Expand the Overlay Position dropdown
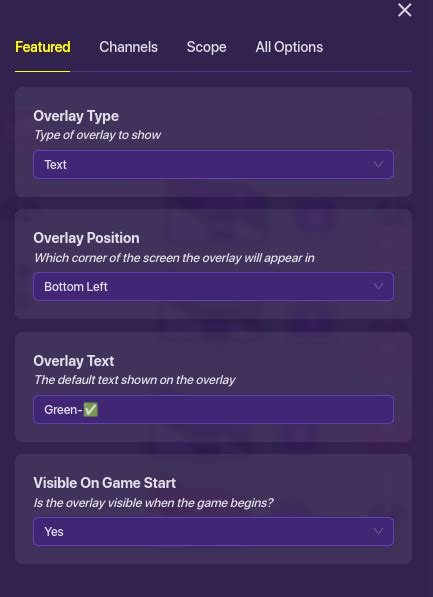 (213, 286)
